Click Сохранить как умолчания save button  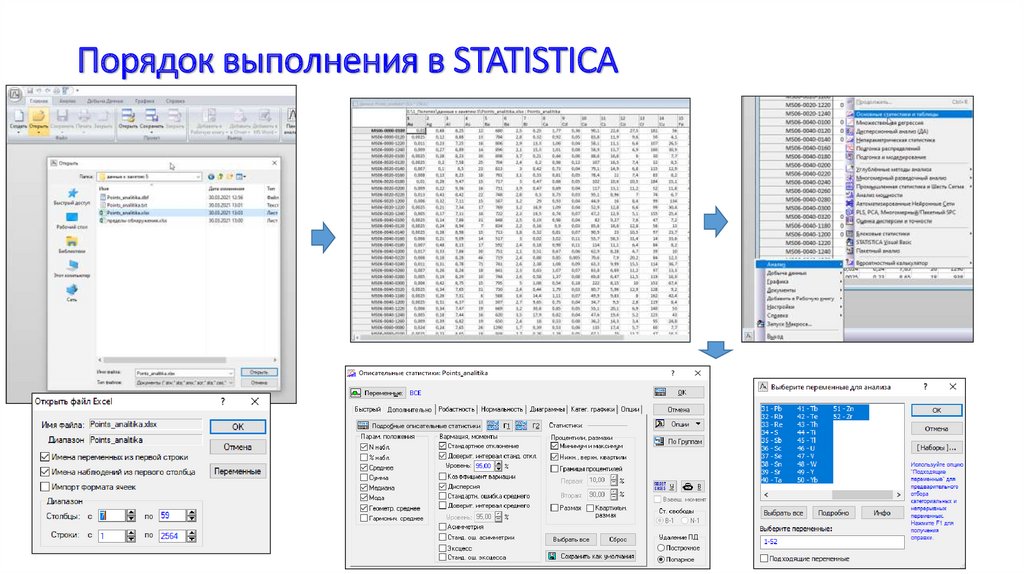[592, 556]
